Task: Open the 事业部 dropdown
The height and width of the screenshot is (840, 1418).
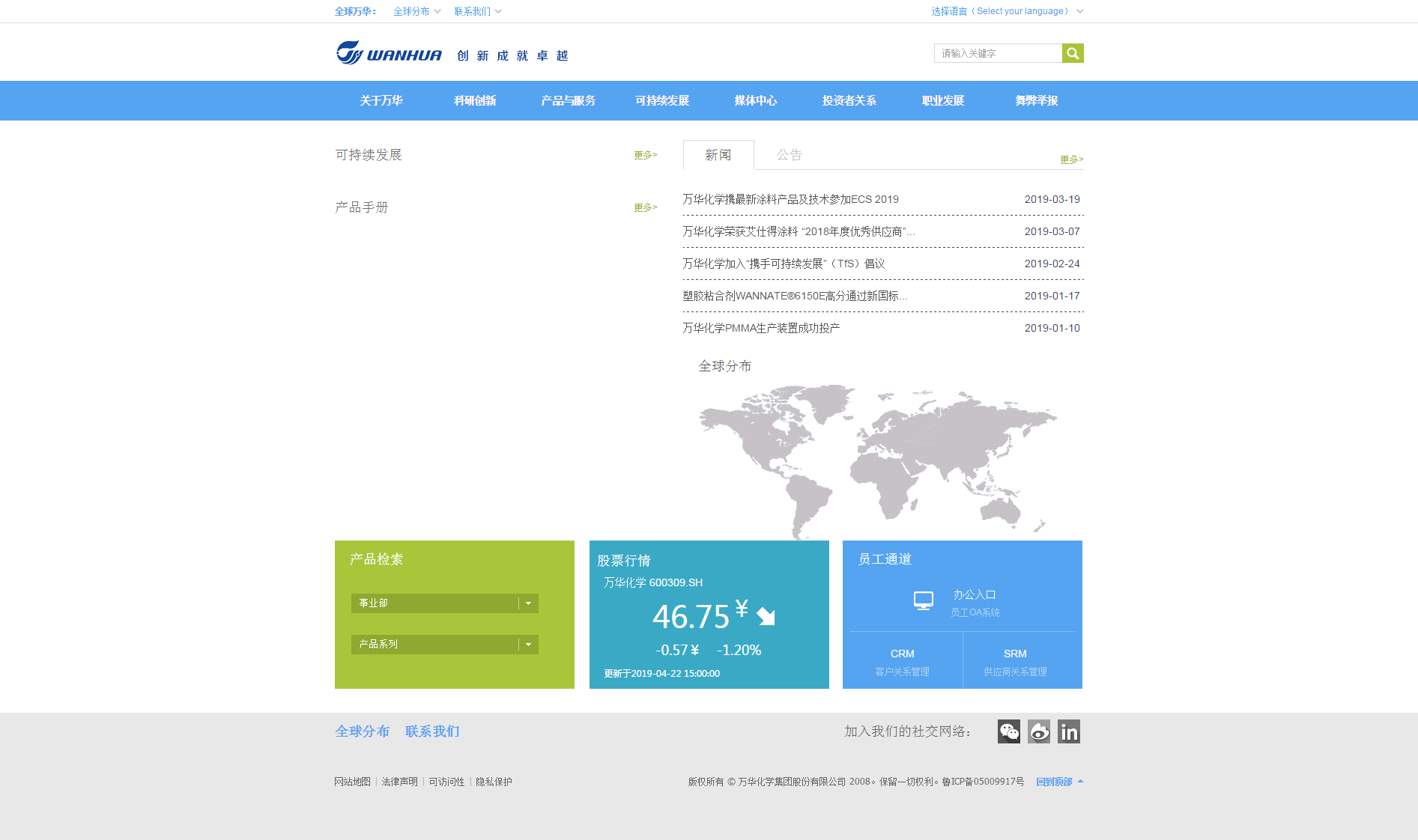Action: point(445,603)
